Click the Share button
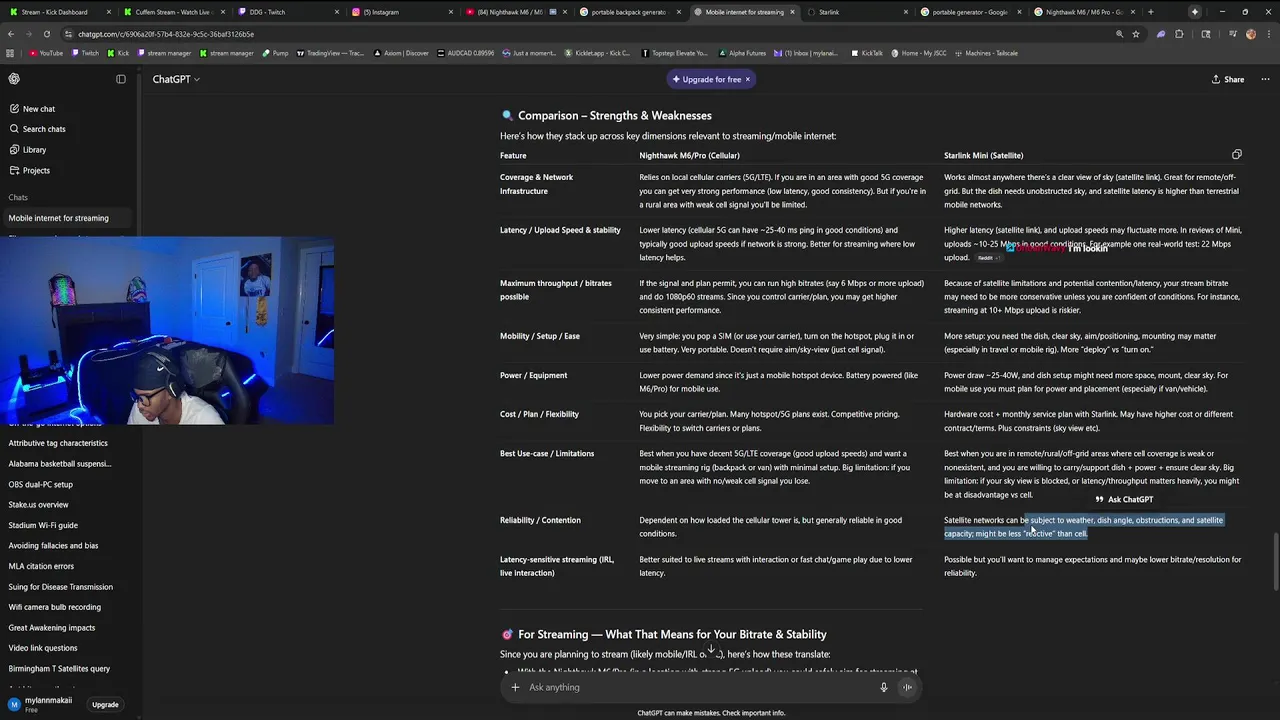 click(x=1228, y=79)
